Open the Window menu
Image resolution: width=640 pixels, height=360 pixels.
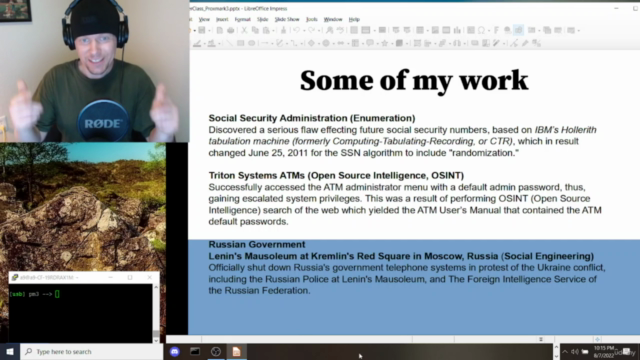(x=333, y=19)
